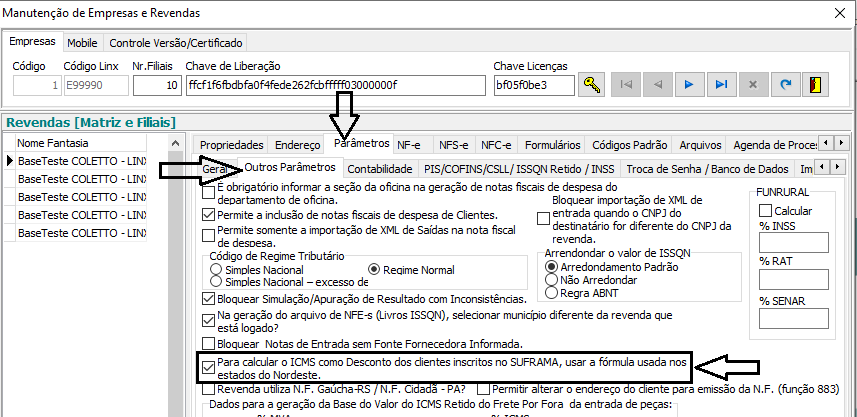
Task: Toggle ICMS como Desconto SUFRAMA checkbox
Action: 208,367
